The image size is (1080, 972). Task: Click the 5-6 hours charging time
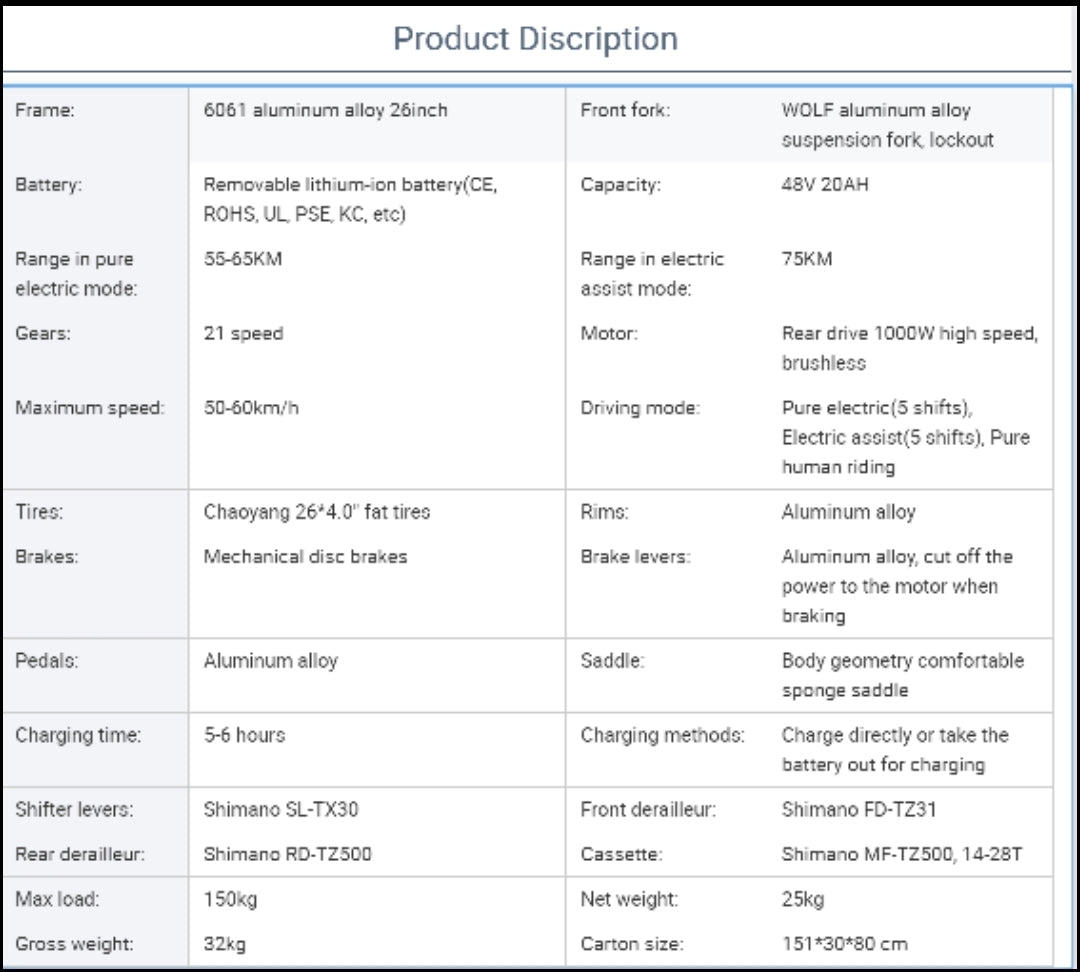tap(244, 735)
